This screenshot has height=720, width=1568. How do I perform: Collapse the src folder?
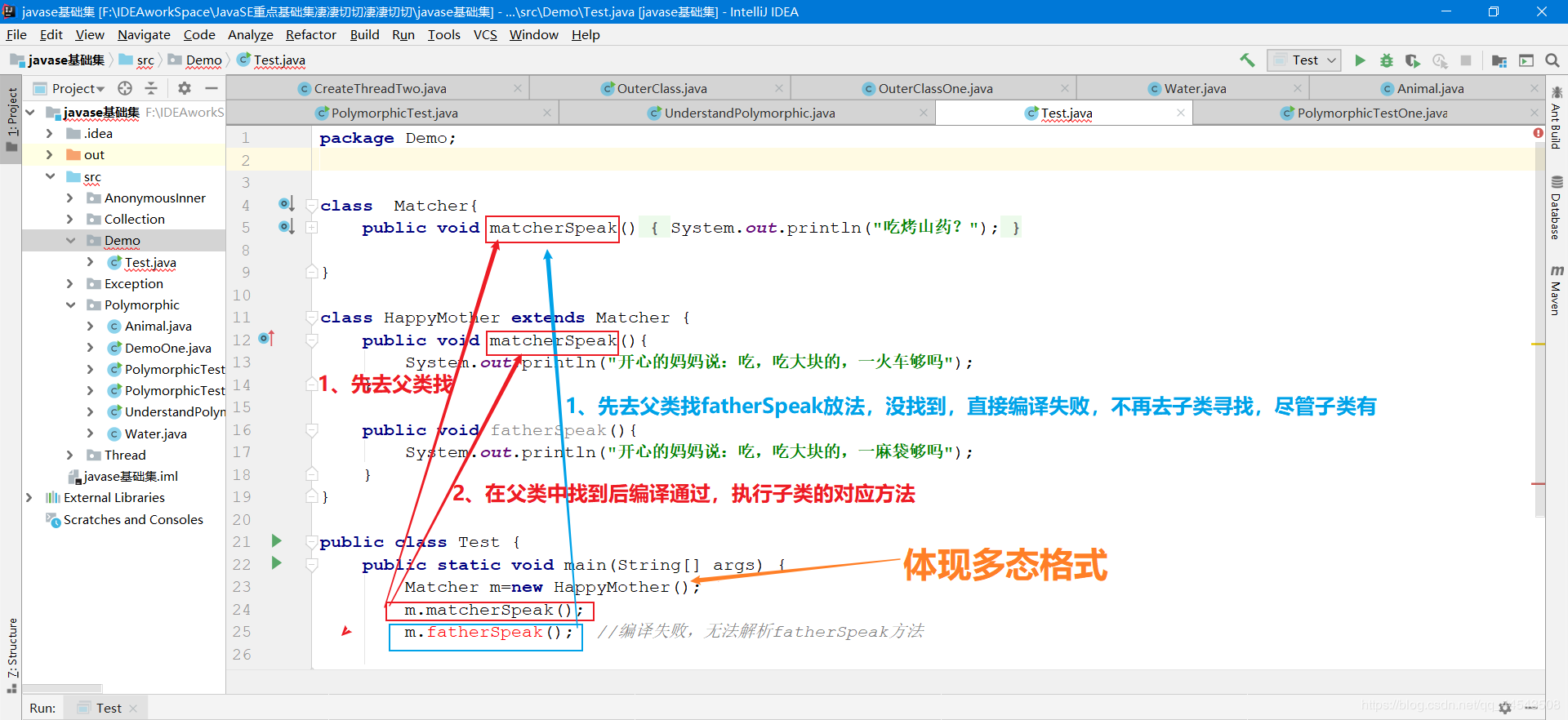tap(50, 176)
